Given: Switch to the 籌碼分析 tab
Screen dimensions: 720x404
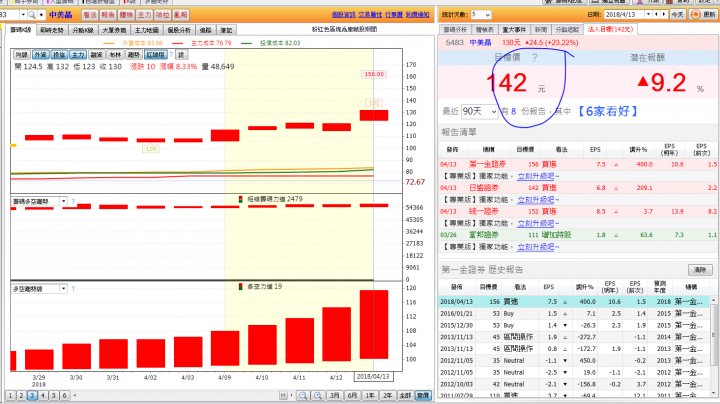Looking at the screenshot, I should [x=455, y=29].
